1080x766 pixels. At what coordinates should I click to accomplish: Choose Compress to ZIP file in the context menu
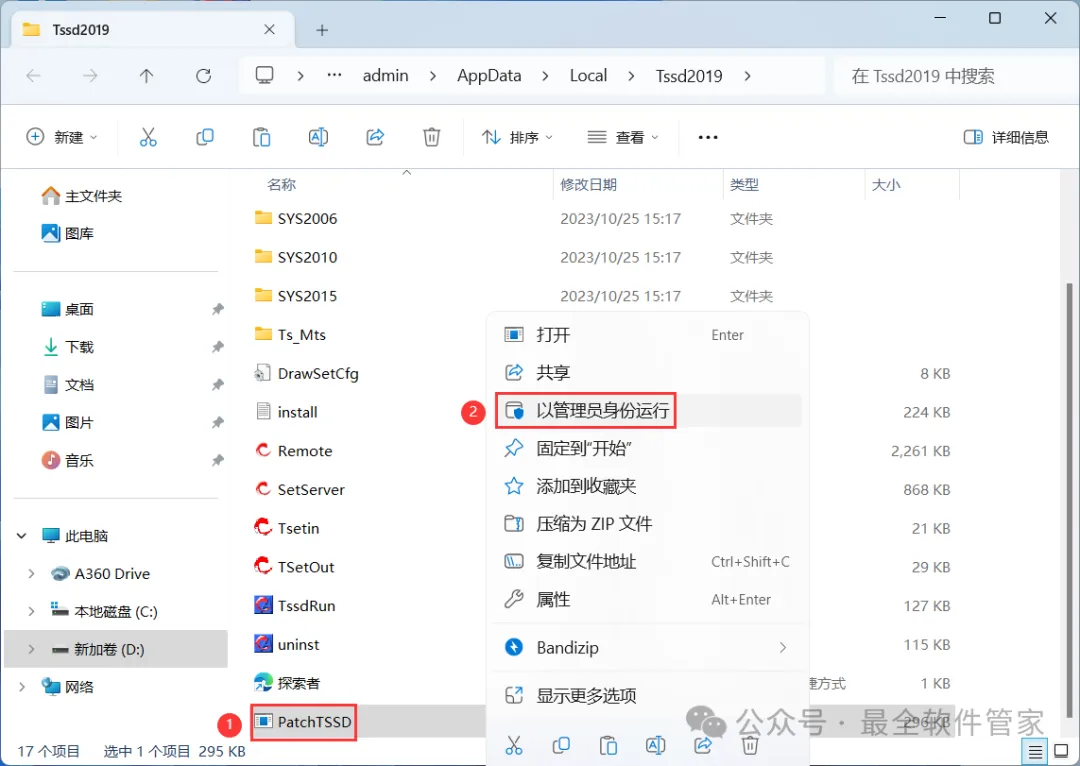tap(648, 524)
